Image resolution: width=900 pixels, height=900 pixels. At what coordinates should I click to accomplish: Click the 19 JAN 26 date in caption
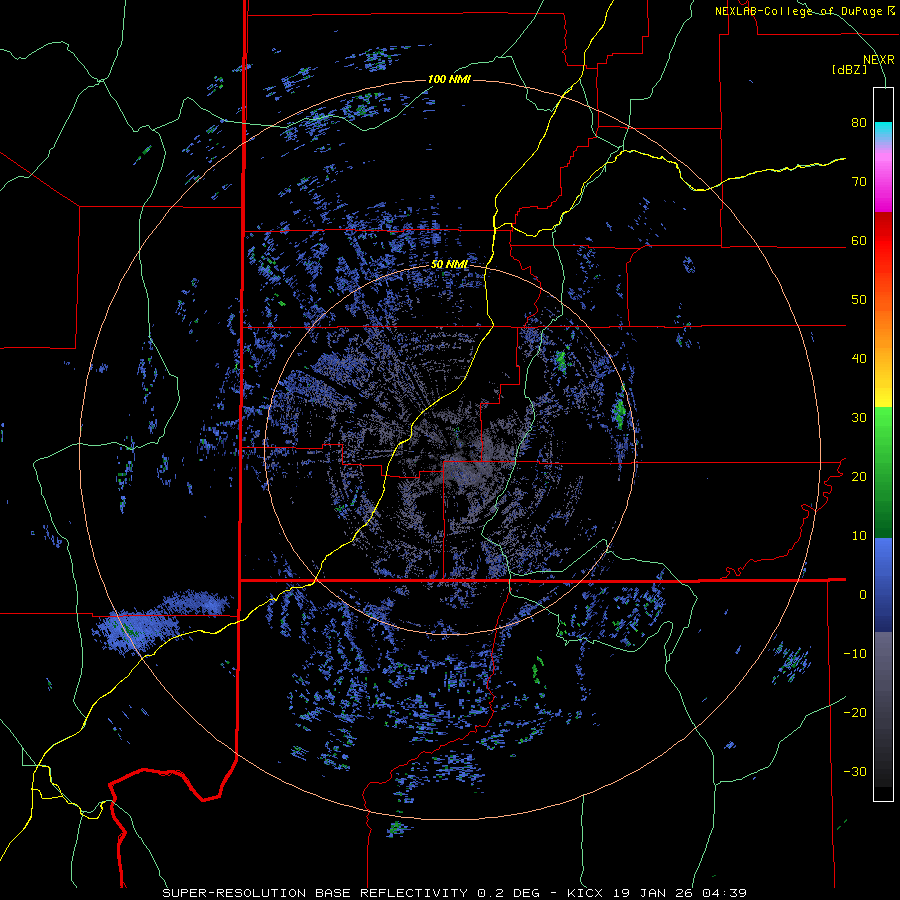click(x=652, y=893)
